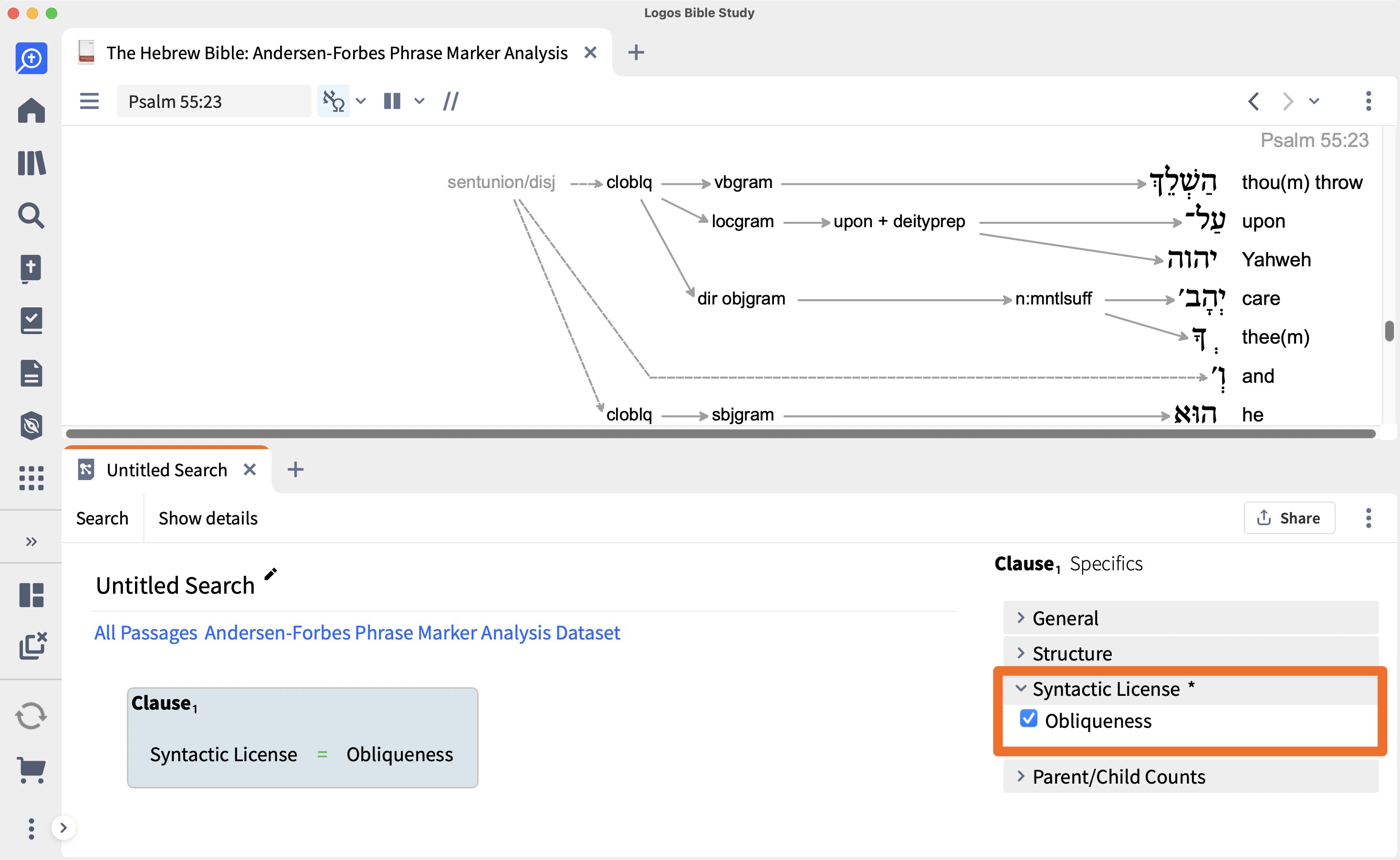Click the n:mntlsuff node
This screenshot has width=1400, height=860.
click(x=1053, y=298)
